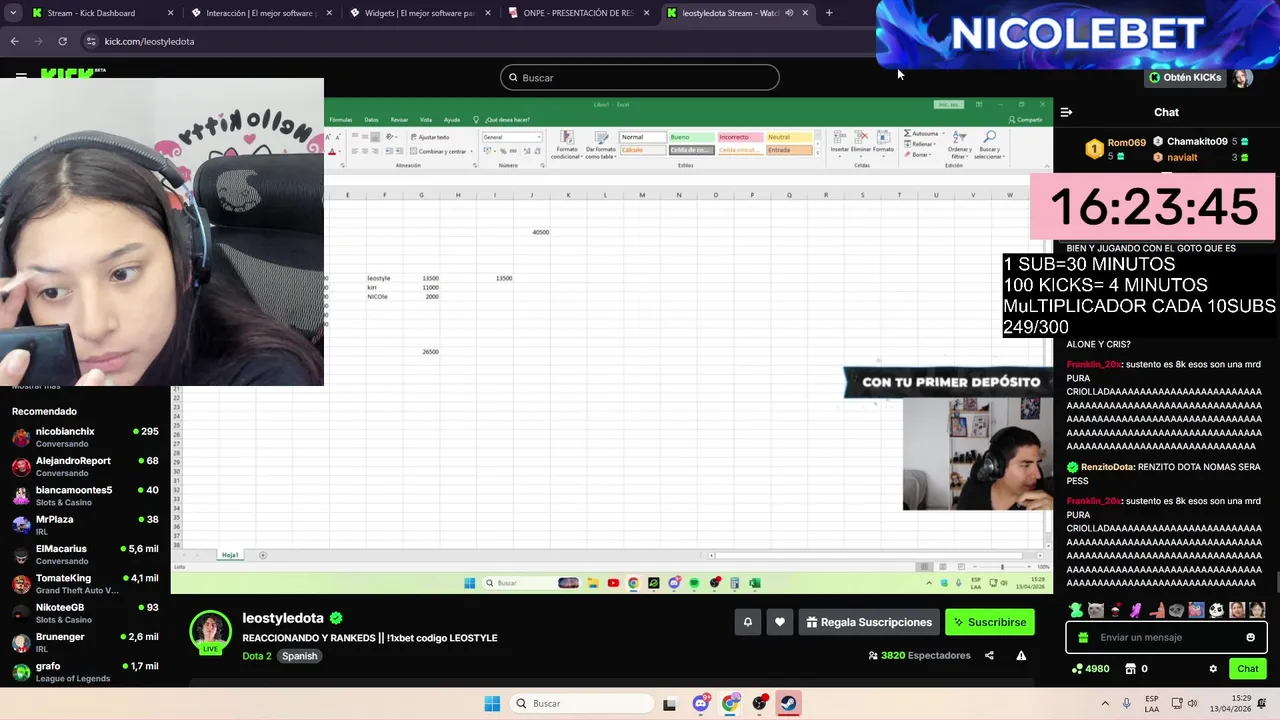This screenshot has width=1280, height=720.
Task: Click Ordenar y filtrar in Excel ribbon
Action: 959,145
